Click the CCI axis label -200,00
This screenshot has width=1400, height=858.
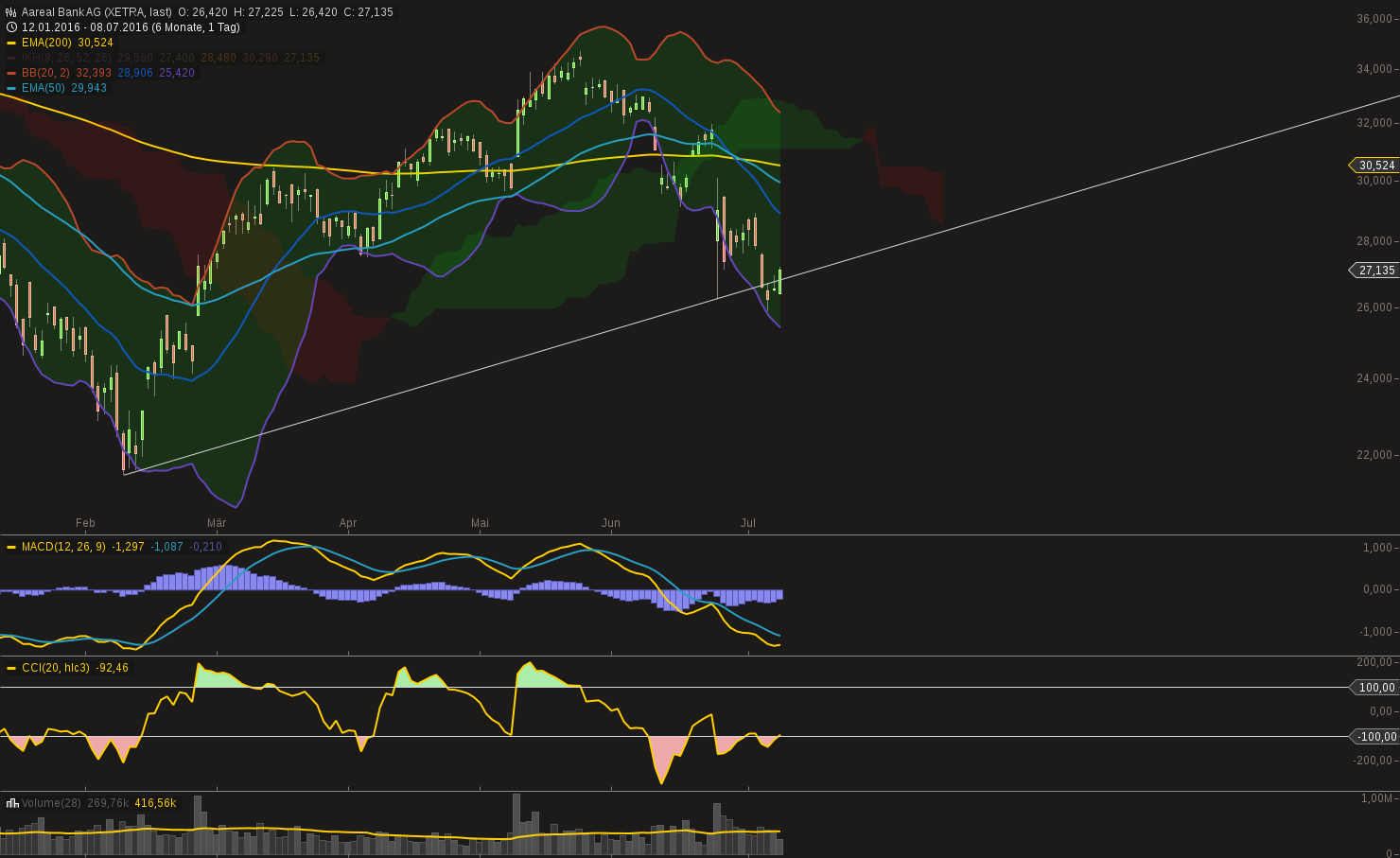click(1373, 761)
